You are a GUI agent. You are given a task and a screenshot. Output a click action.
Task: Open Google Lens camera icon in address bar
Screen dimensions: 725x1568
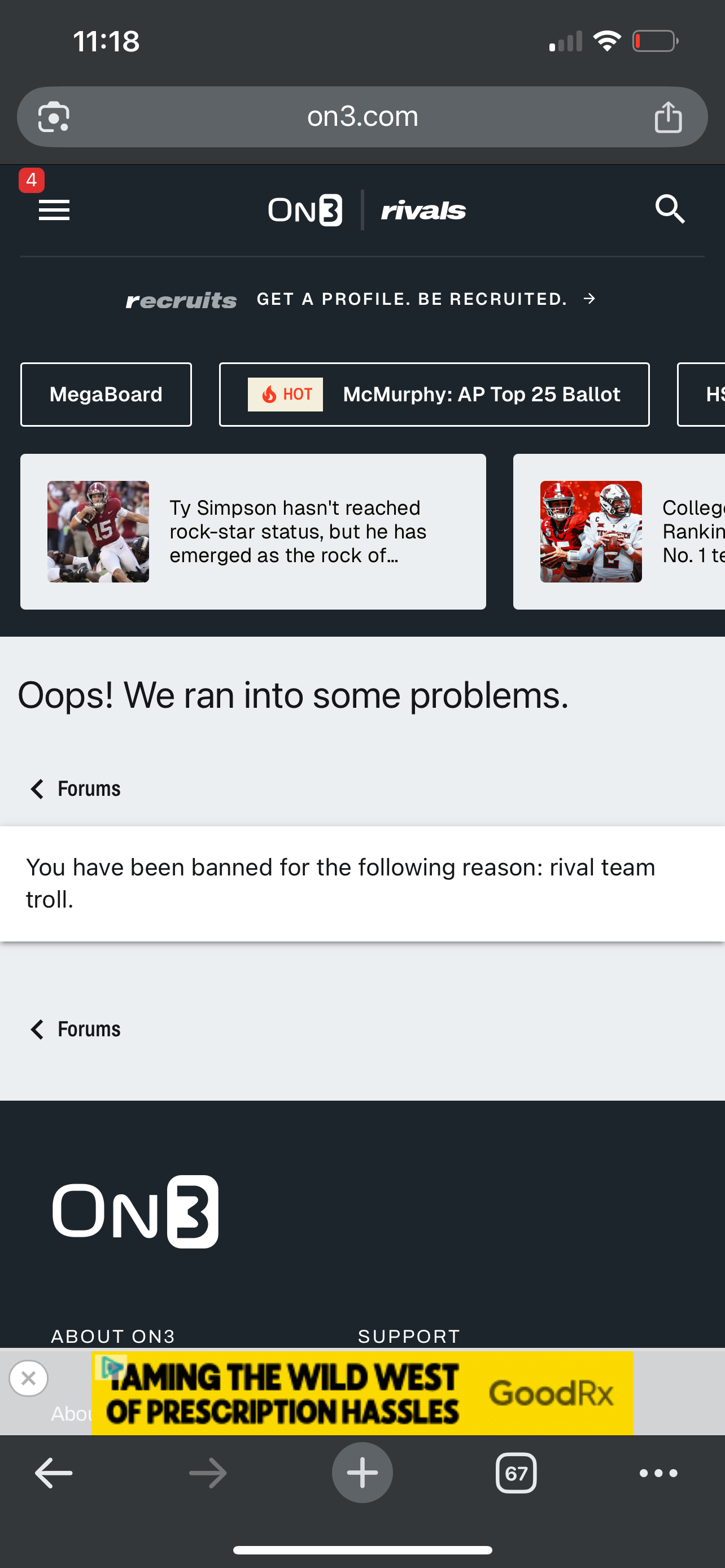[x=54, y=117]
